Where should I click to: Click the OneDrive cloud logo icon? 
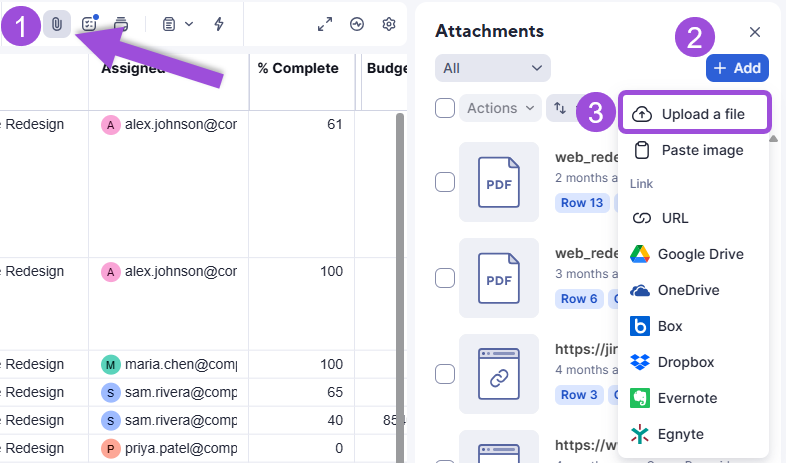(x=640, y=290)
